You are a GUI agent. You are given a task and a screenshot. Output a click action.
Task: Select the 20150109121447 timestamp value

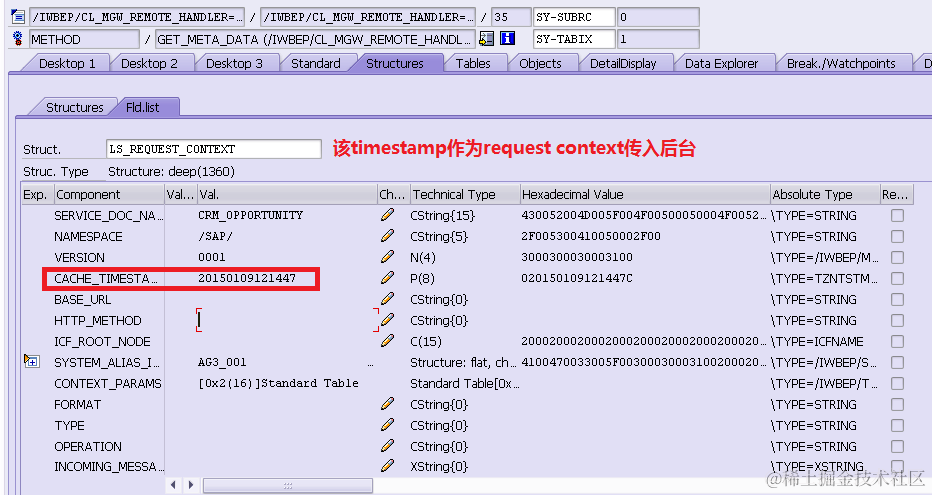pos(247,278)
